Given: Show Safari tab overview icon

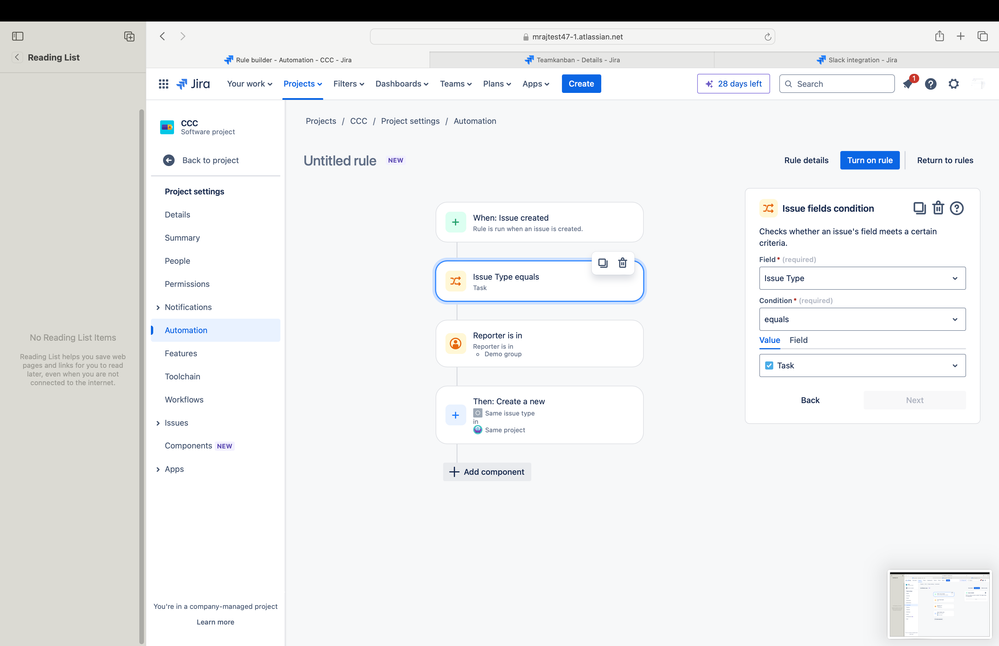Looking at the screenshot, I should [982, 36].
